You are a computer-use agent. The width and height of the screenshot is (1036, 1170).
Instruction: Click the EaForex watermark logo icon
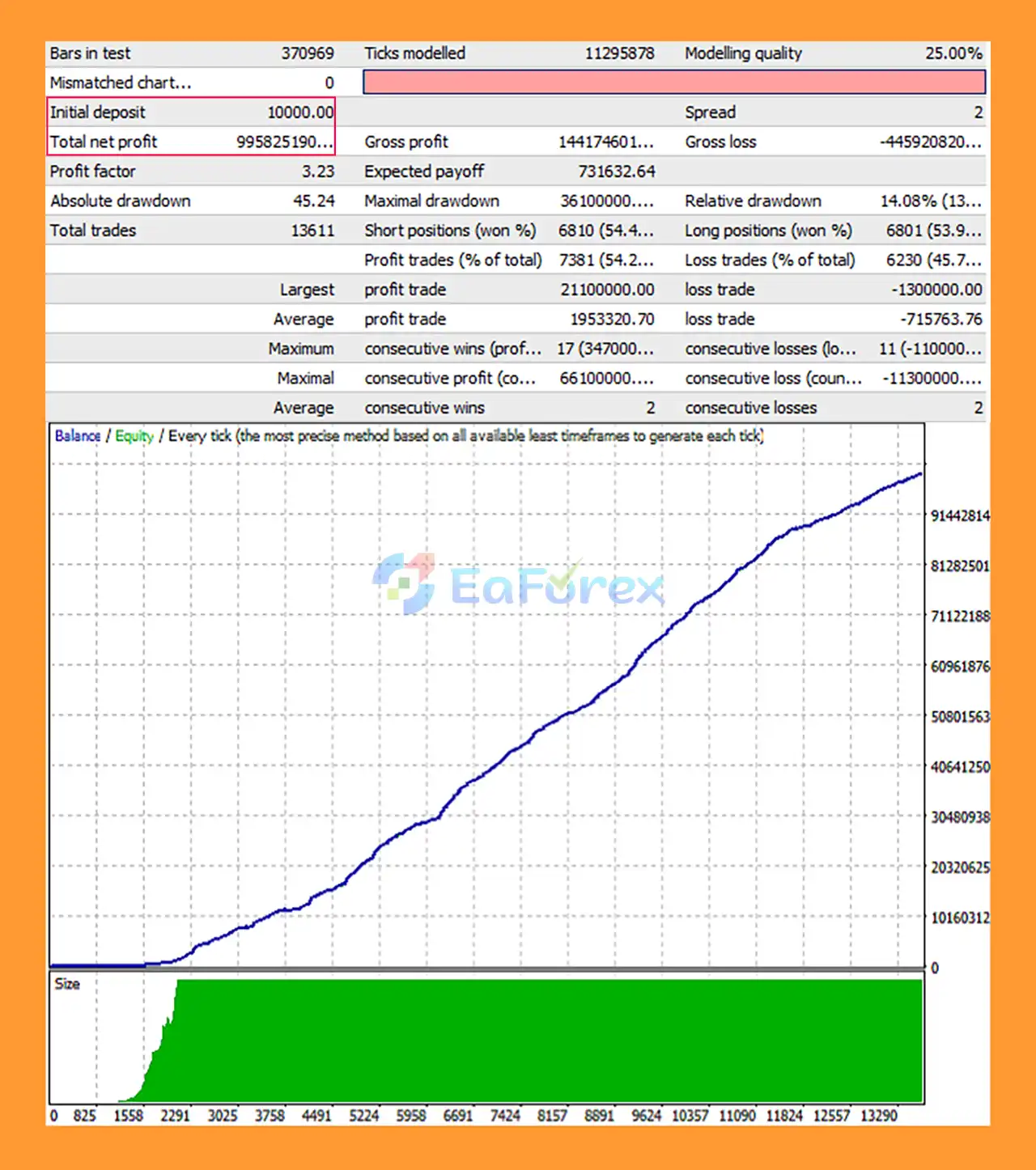[x=405, y=583]
